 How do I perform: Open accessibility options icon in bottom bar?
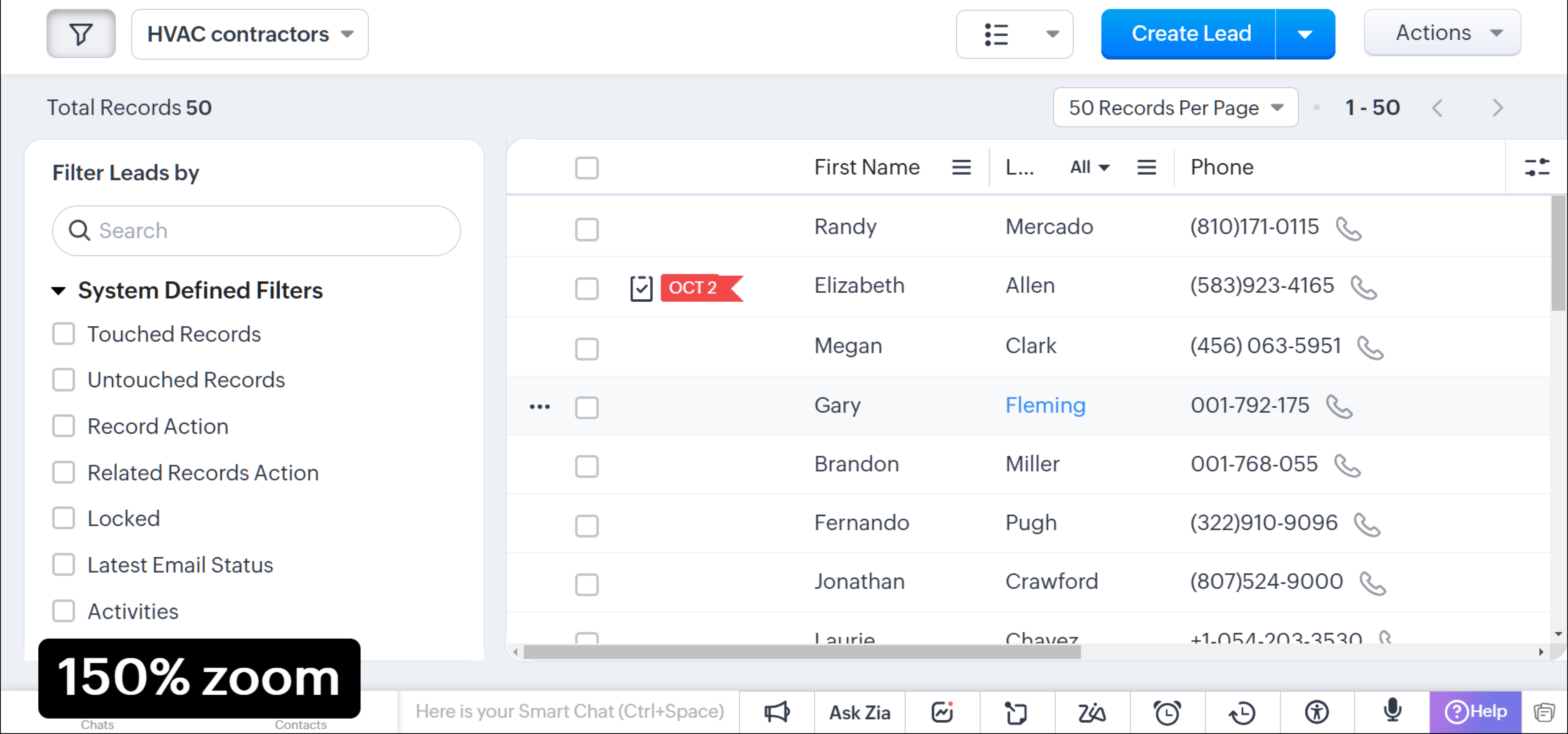point(1317,712)
